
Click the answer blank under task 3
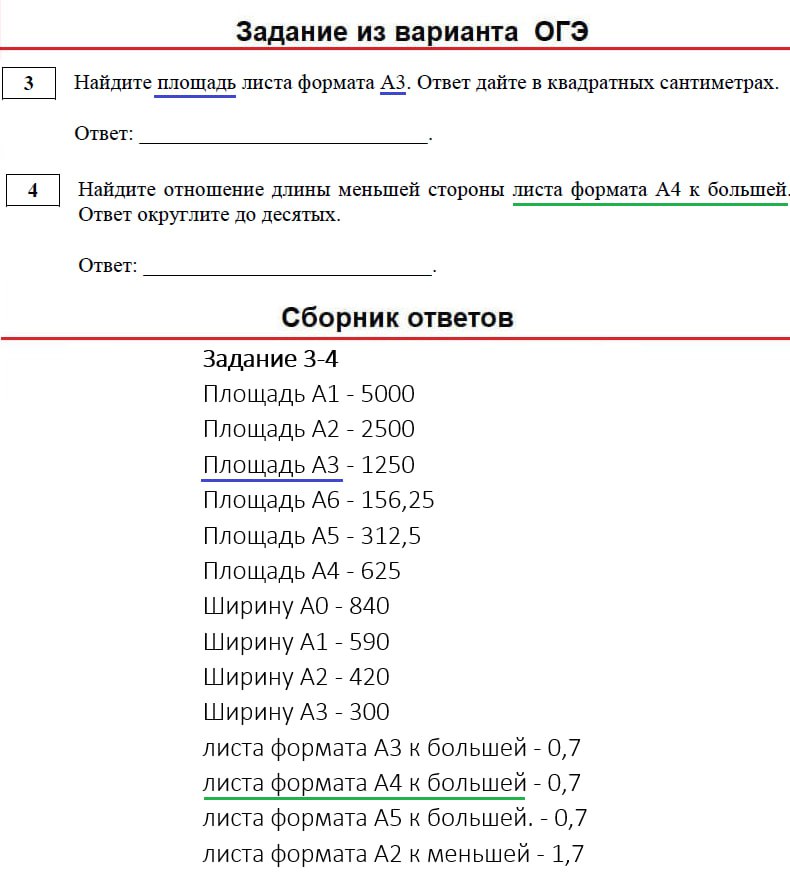284,135
